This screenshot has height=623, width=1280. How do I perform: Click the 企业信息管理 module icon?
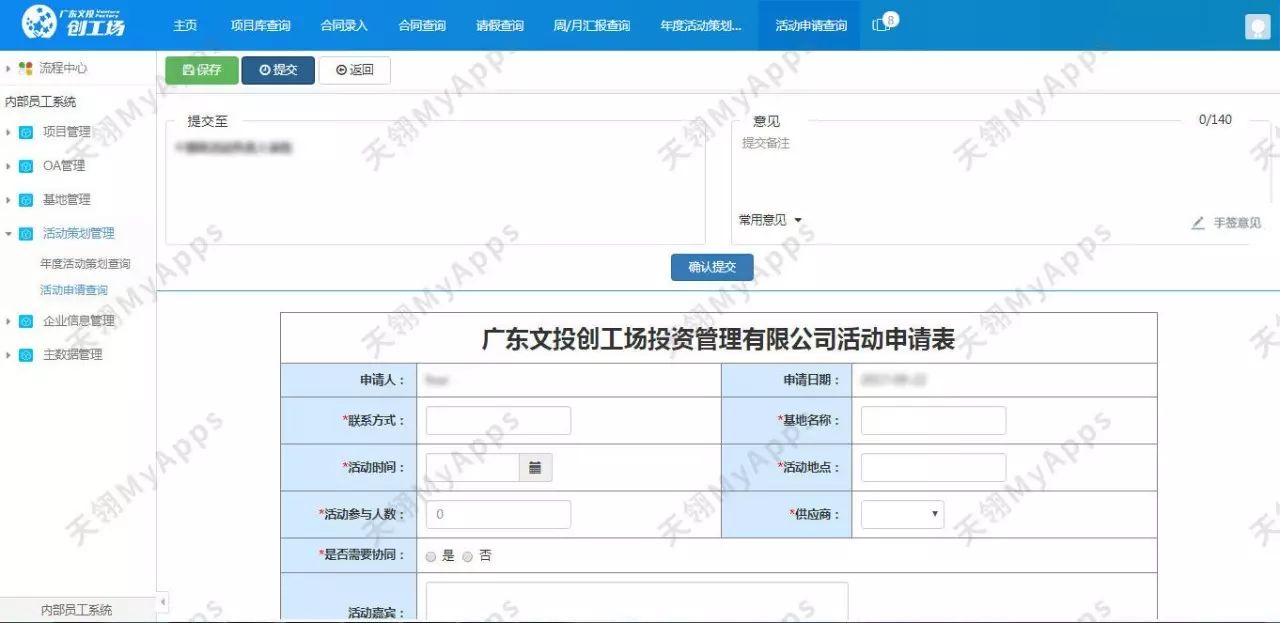click(26, 321)
